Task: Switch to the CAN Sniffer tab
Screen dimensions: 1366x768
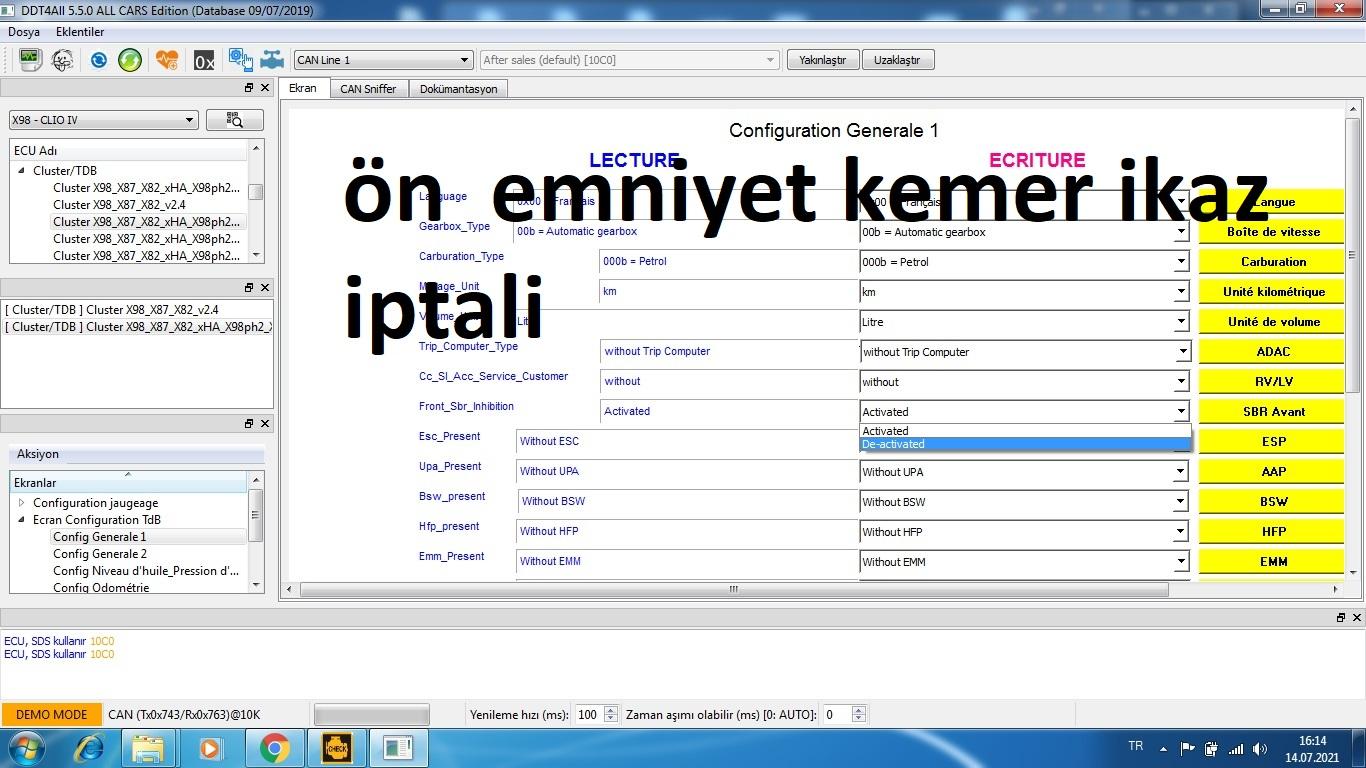Action: pos(368,89)
